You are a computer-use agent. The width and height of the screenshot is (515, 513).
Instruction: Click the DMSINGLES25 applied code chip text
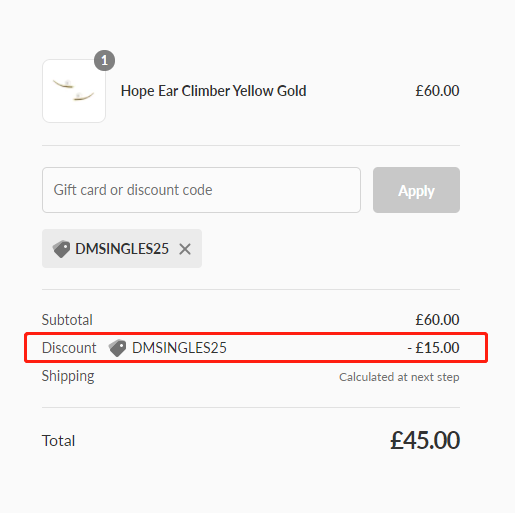pos(122,249)
